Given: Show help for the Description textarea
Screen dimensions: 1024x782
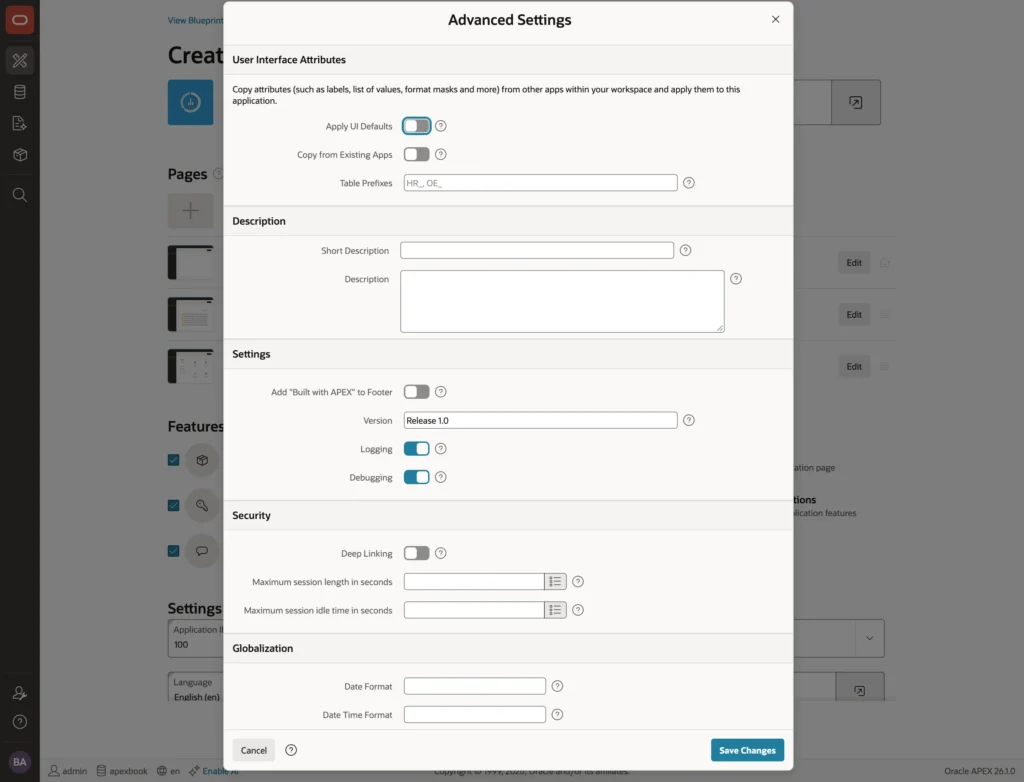Looking at the screenshot, I should pyautogui.click(x=736, y=279).
